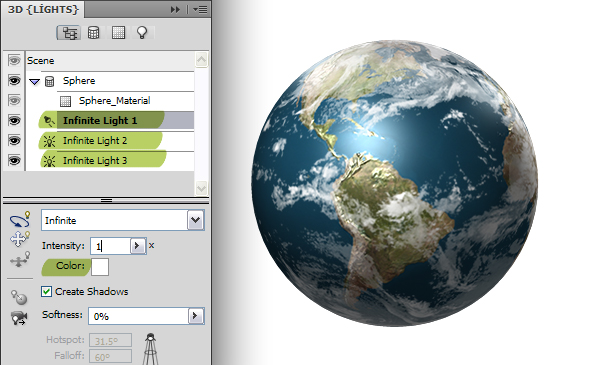Collapse the Sphere tree node
Image resolution: width=600 pixels, height=365 pixels.
coord(34,81)
